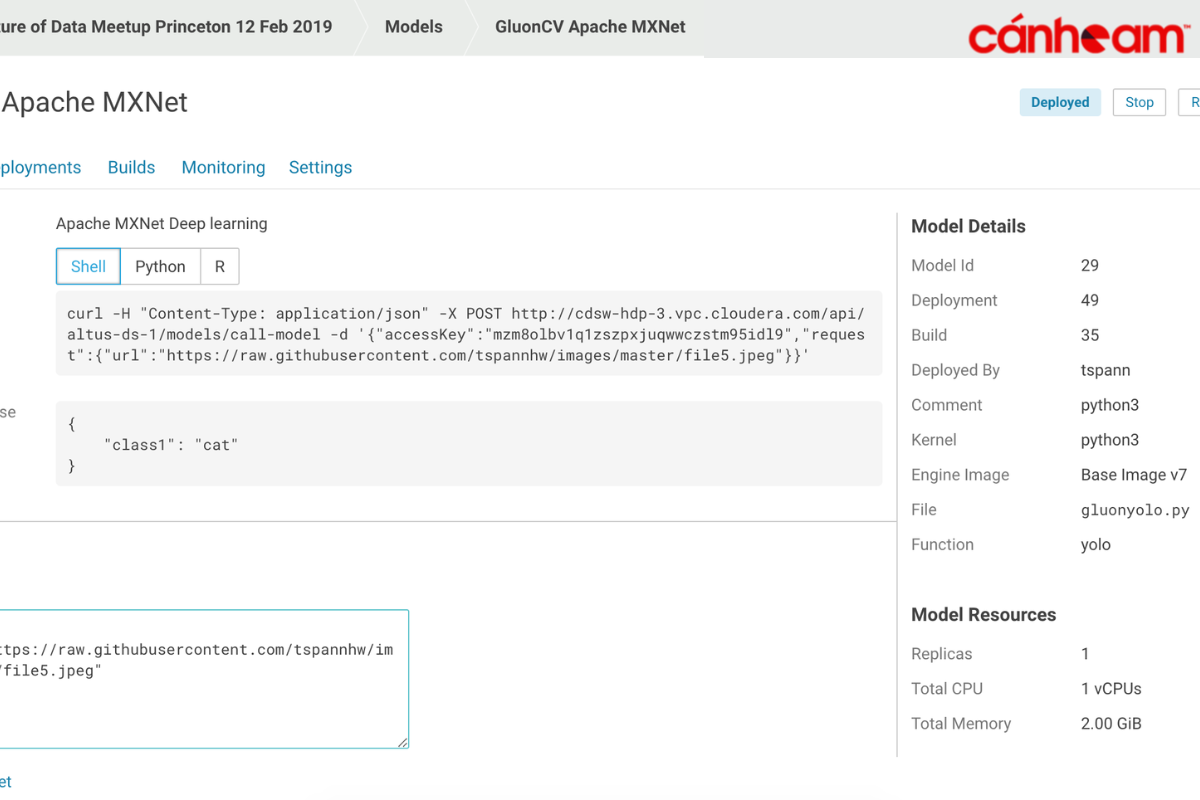Switch to the Builds tab

131,167
